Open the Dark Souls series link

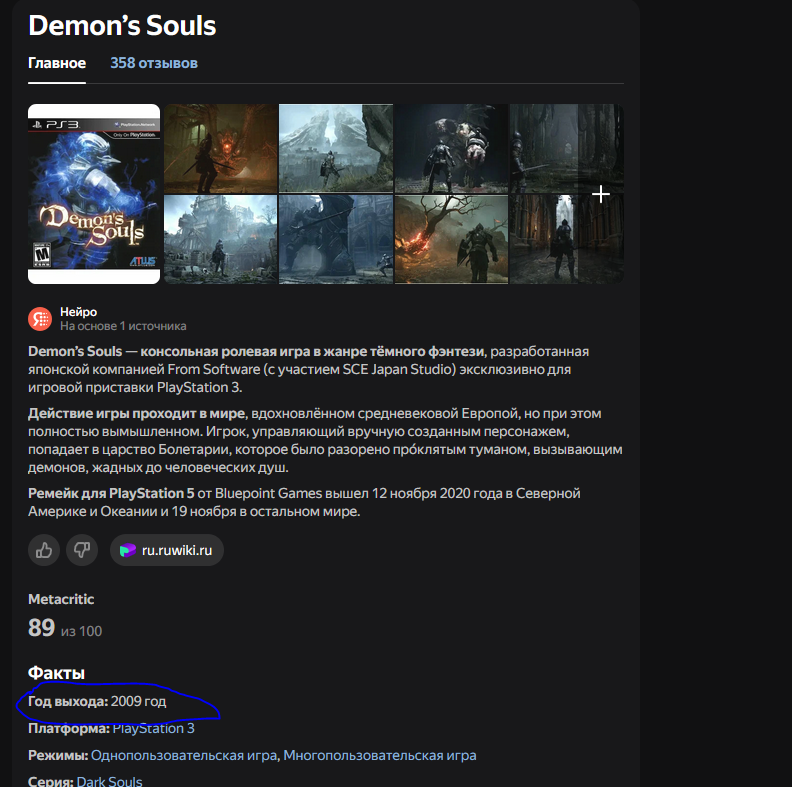(x=109, y=781)
